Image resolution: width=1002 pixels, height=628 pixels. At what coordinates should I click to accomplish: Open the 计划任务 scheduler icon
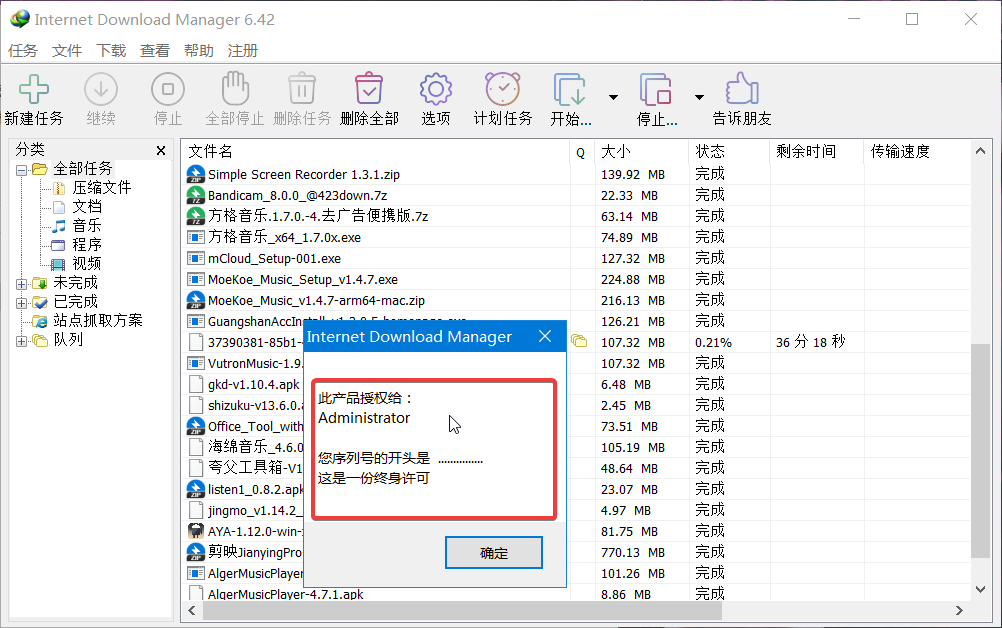(501, 90)
